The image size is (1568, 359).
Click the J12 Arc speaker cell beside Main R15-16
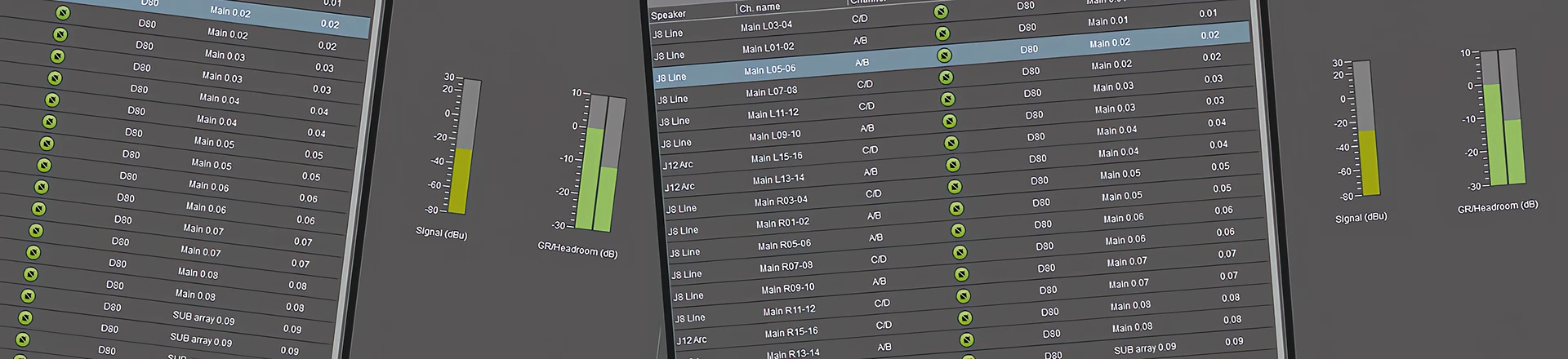[692, 340]
